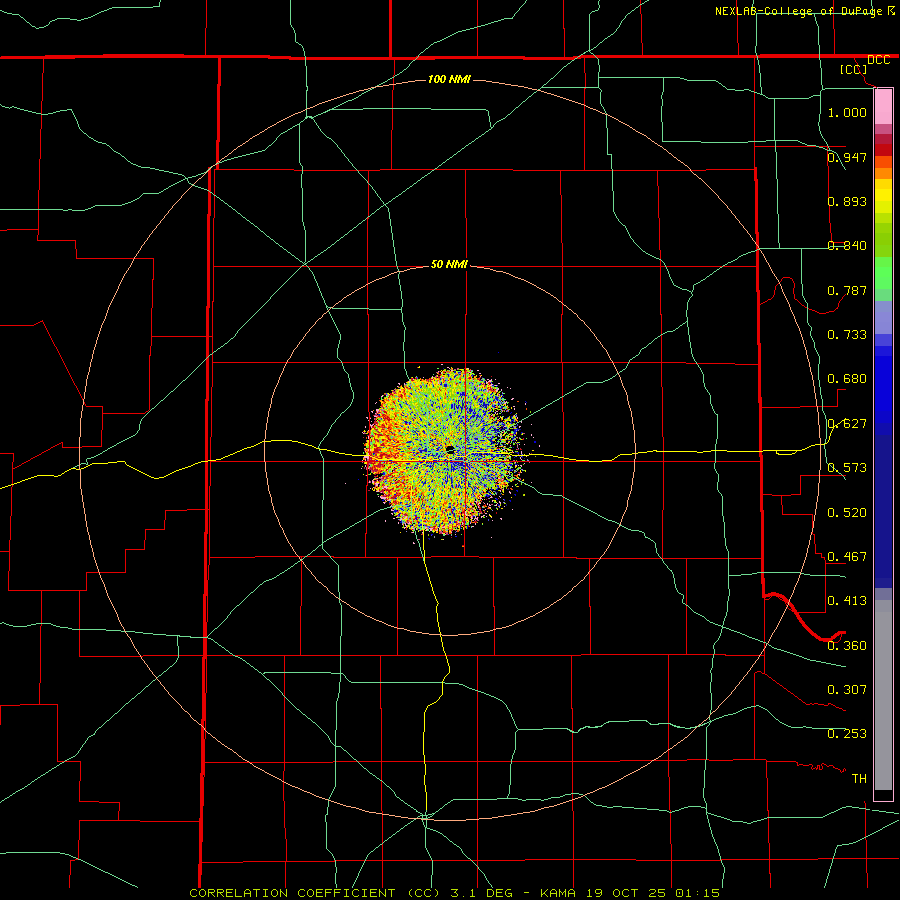Screen dimensions: 900x900
Task: Click the 0.733 legend value
Action: 847,335
